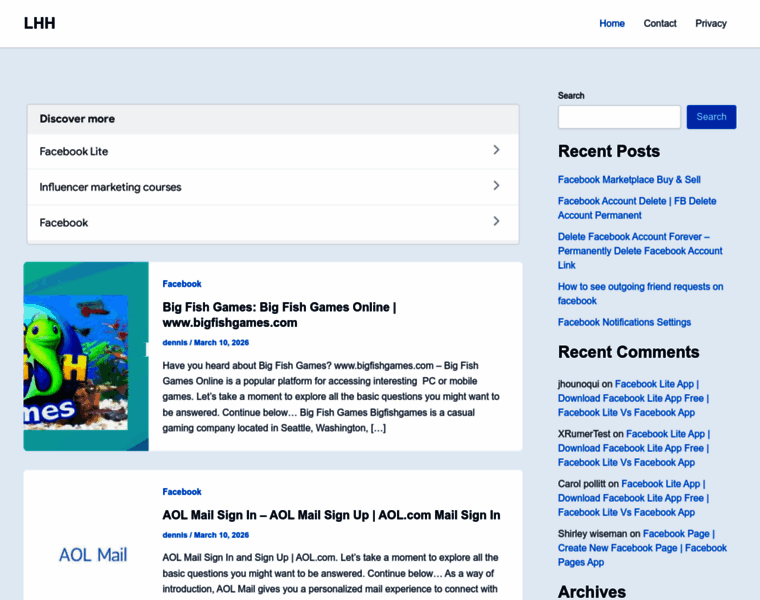This screenshot has width=760, height=600.
Task: Open Facebook Lite discover row
Action: click(x=273, y=151)
